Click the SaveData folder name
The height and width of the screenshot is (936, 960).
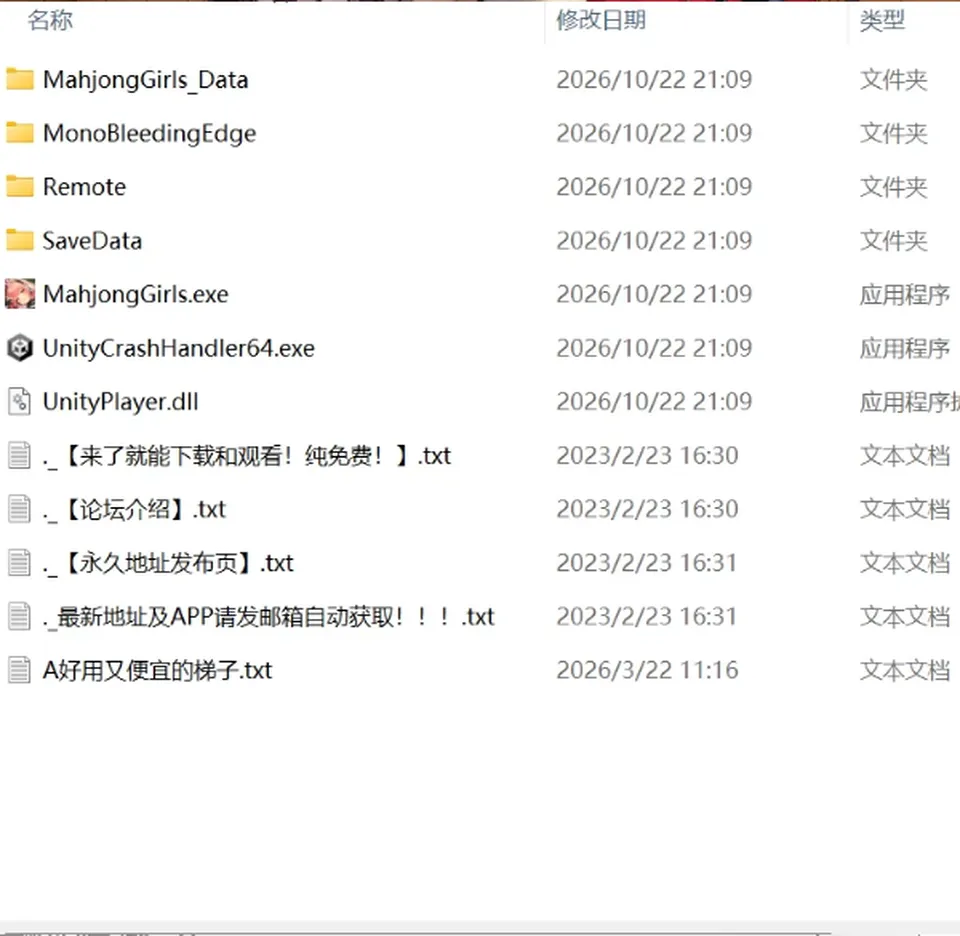pos(92,241)
